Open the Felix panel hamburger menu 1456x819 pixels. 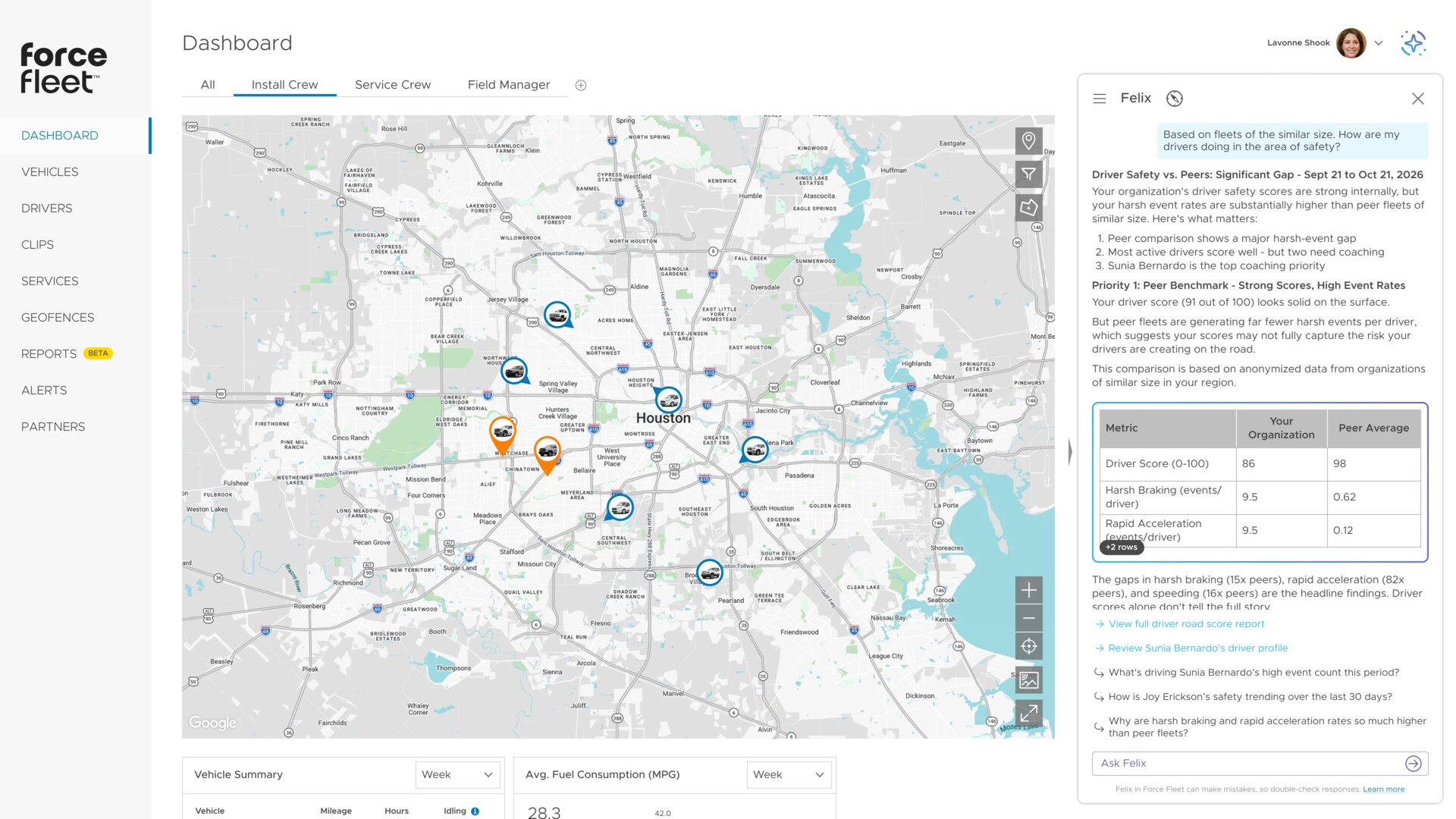1100,99
